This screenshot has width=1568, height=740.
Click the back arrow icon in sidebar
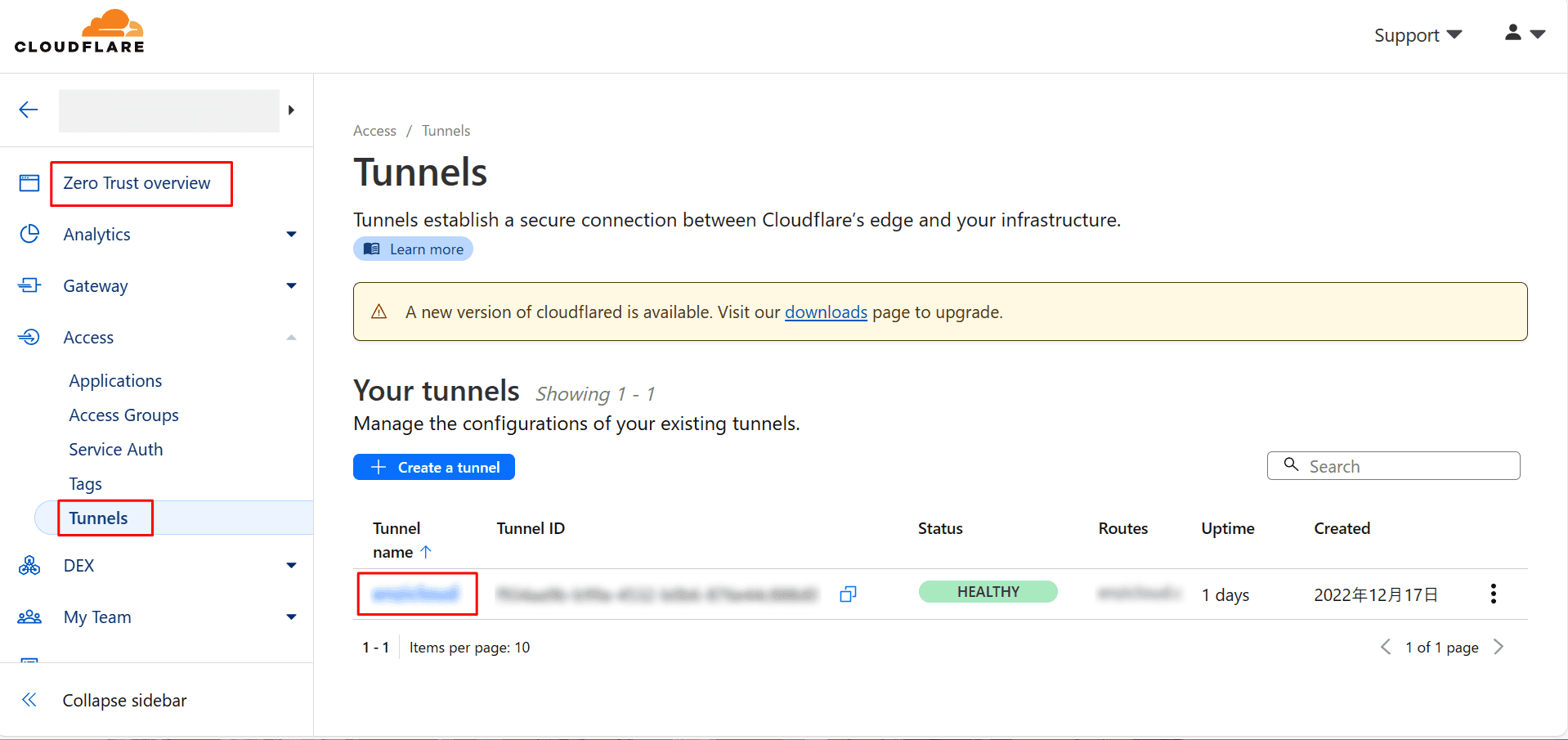29,110
